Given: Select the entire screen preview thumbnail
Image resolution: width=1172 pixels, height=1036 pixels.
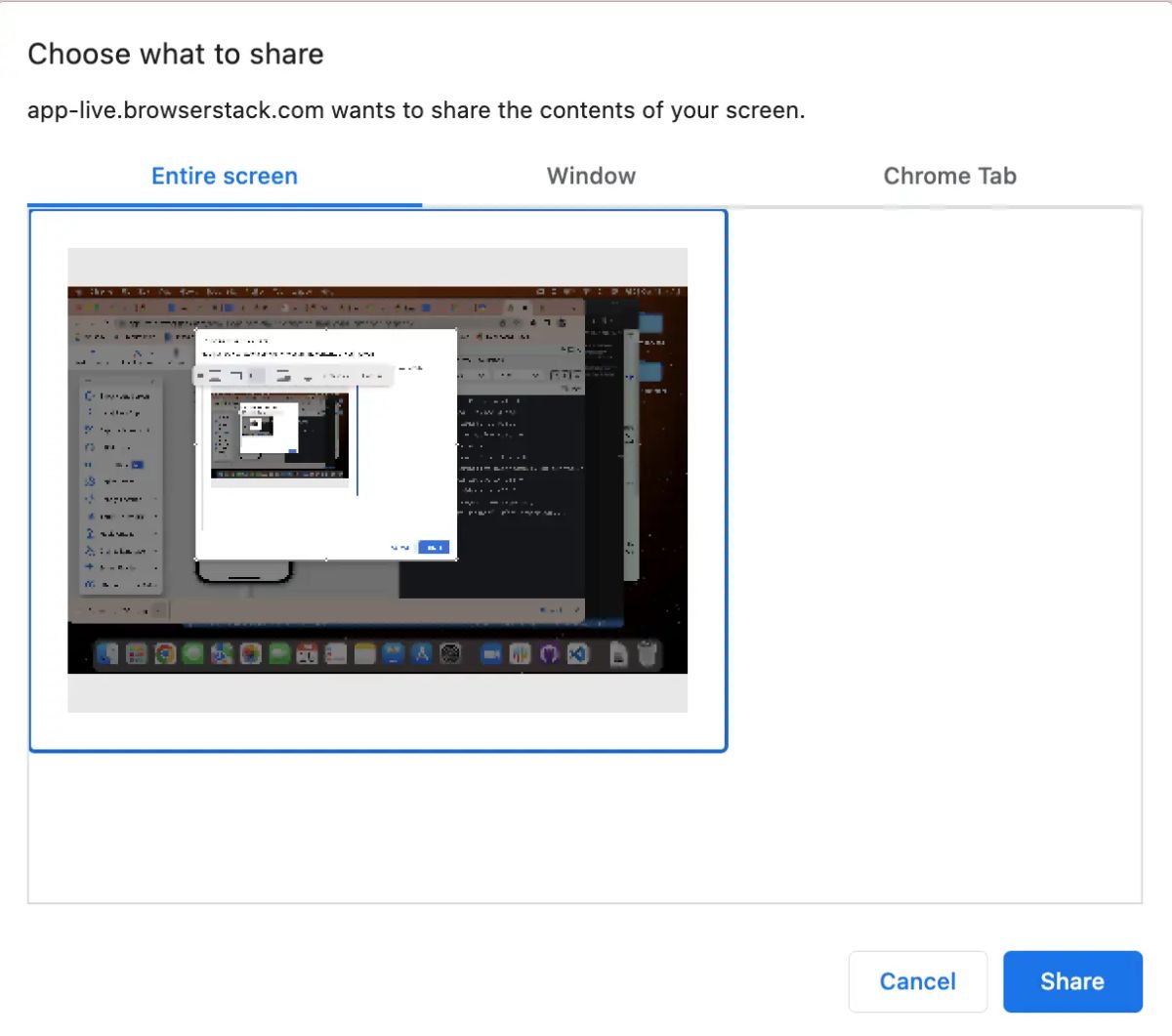Looking at the screenshot, I should pos(378,480).
